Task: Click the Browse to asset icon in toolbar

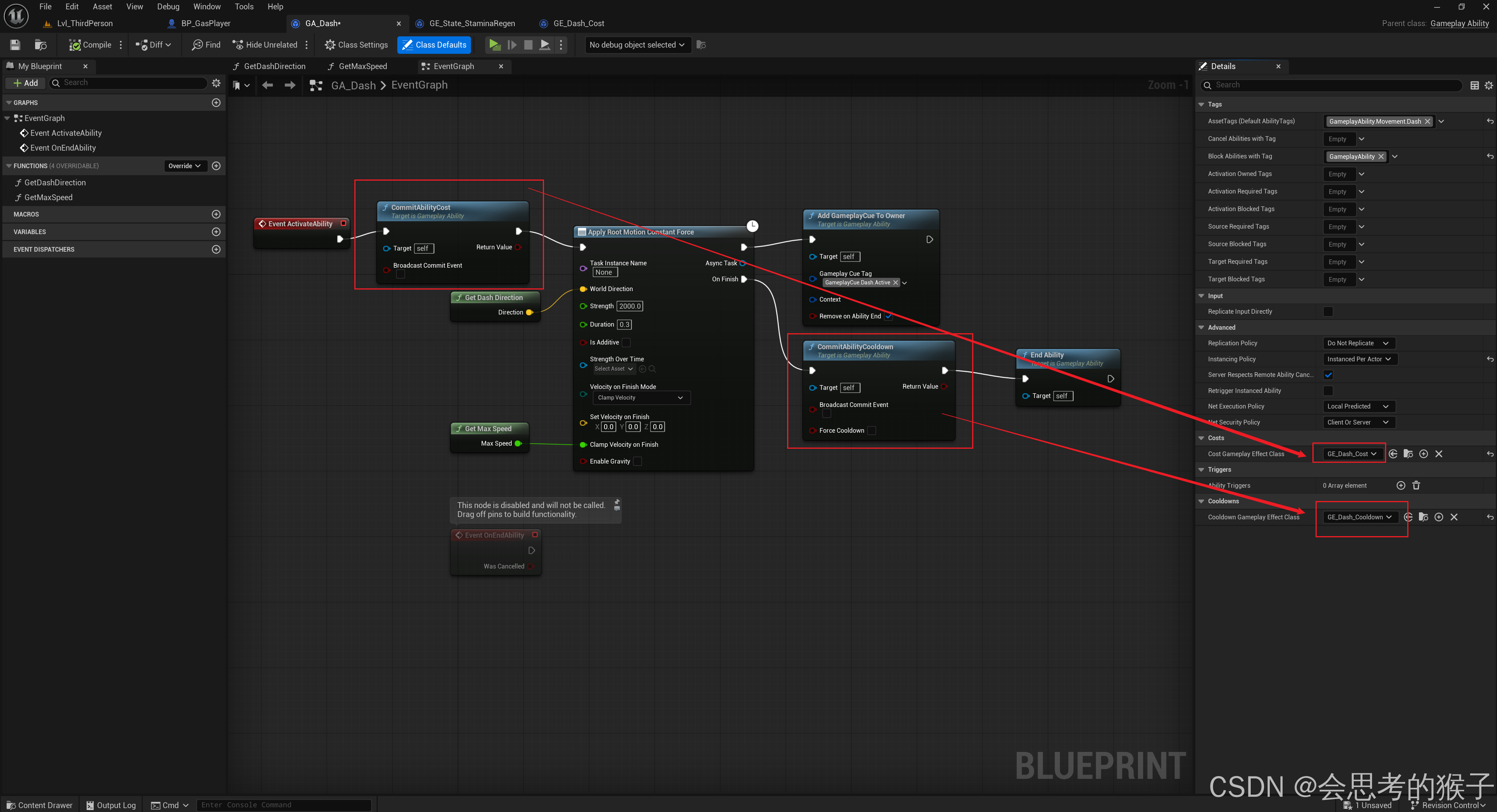Action: [41, 45]
